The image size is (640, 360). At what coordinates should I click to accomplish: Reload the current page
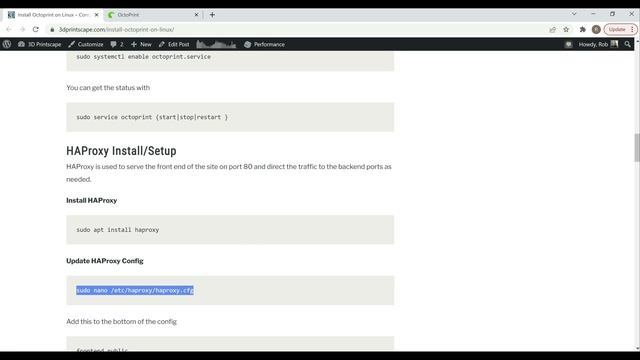(x=36, y=29)
